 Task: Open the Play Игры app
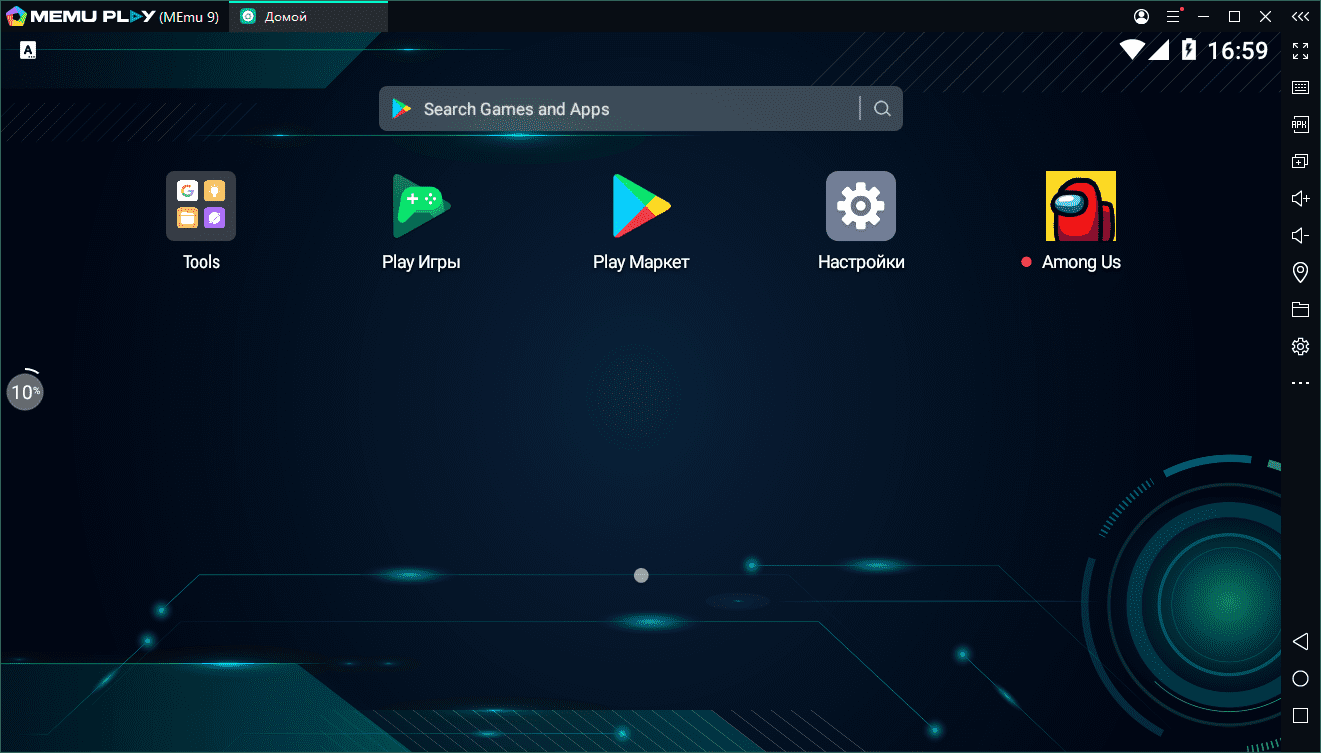click(421, 207)
